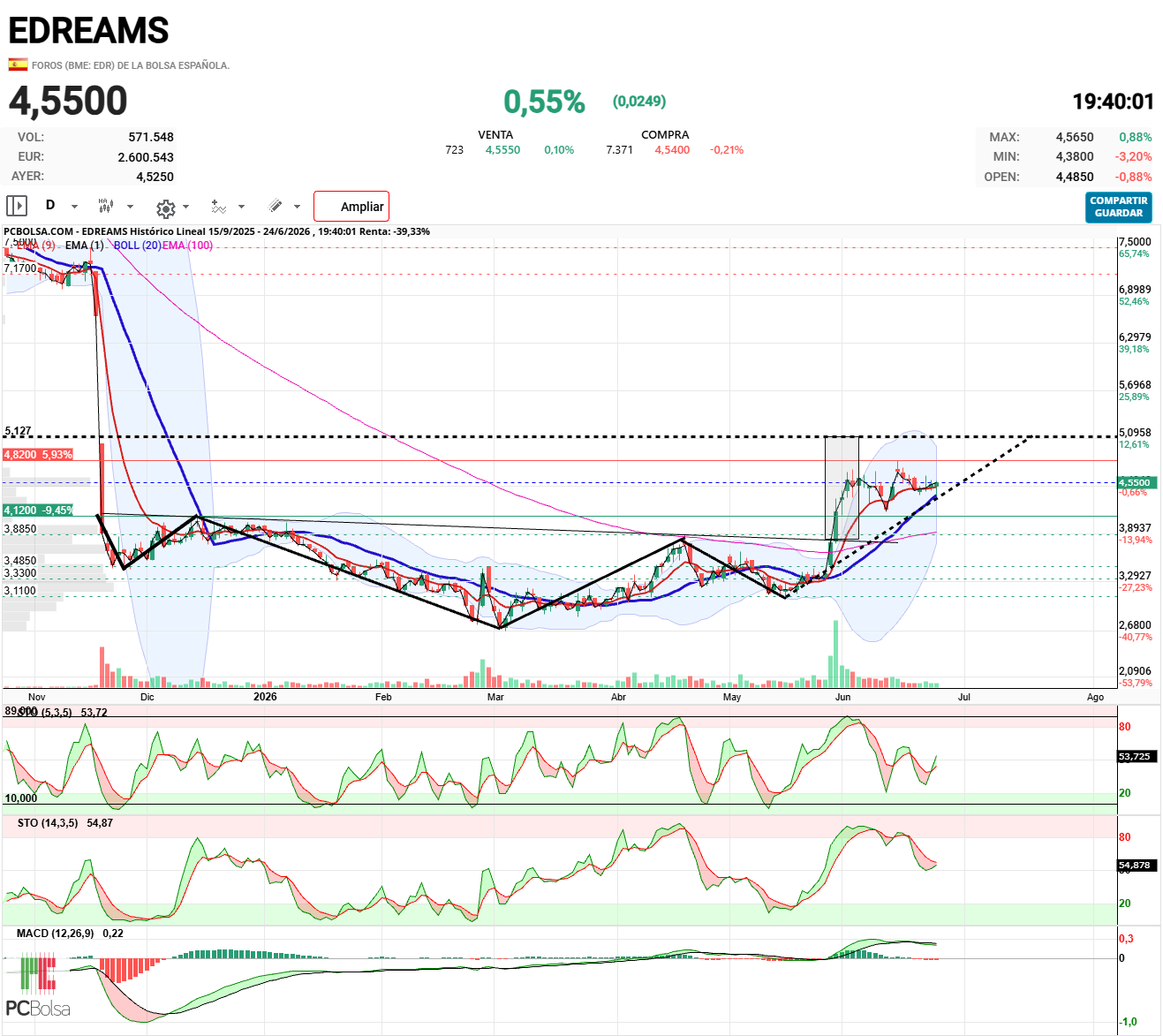Click the EDREAMS title heading
This screenshot has height=1036, width=1163.
pos(88,31)
